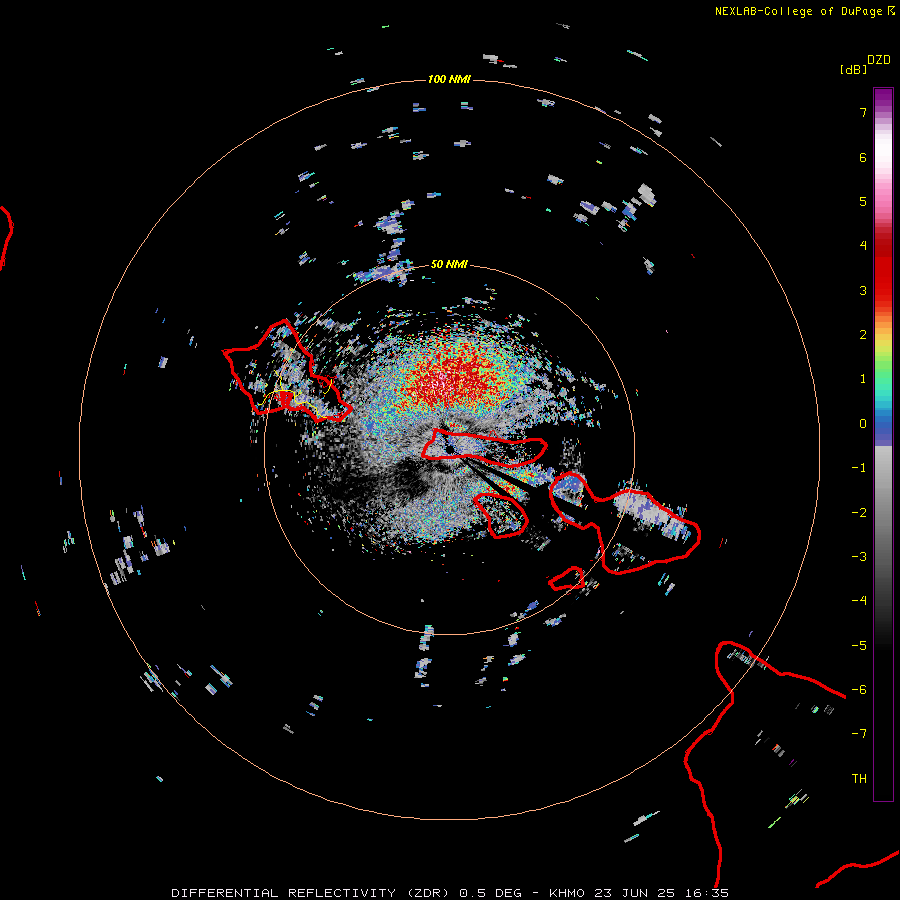
Task: Click the KHMO station identifier in caption
Action: pyautogui.click(x=567, y=893)
